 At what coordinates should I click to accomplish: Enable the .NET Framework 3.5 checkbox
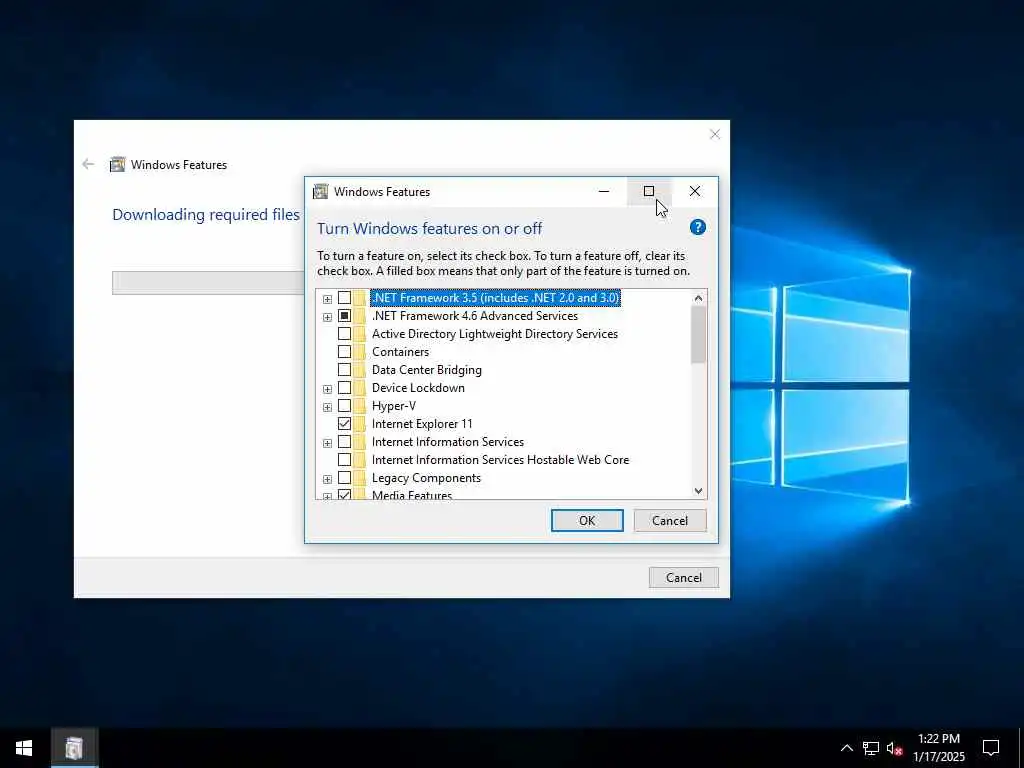344,298
